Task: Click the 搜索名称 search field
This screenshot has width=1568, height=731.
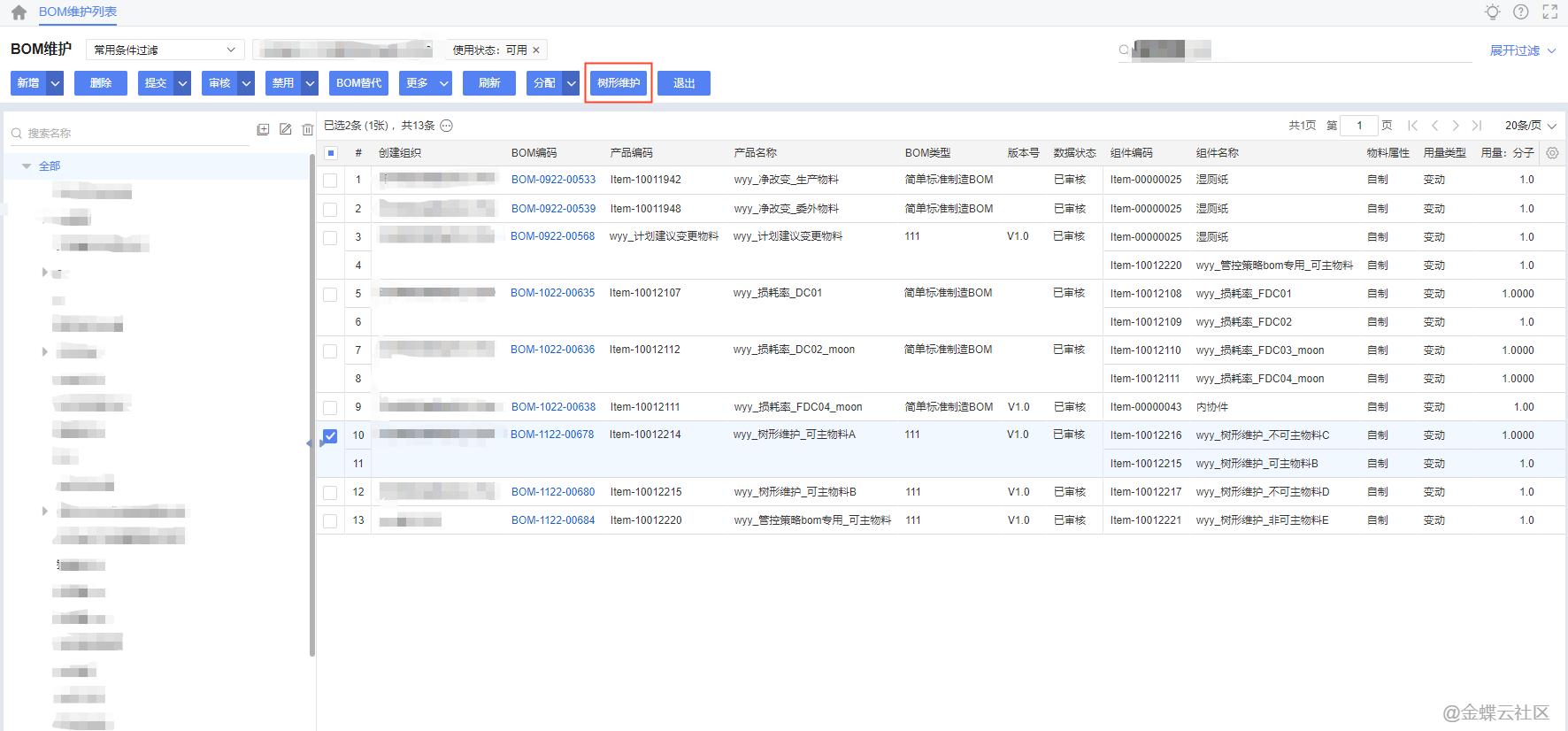Action: click(x=133, y=134)
